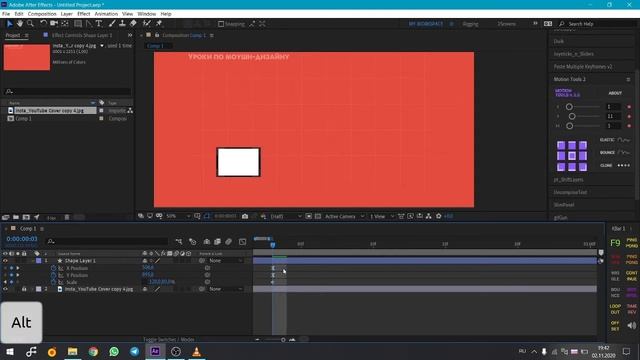Viewport: 640px width, 360px height.
Task: Open the File menu
Action: (6, 14)
